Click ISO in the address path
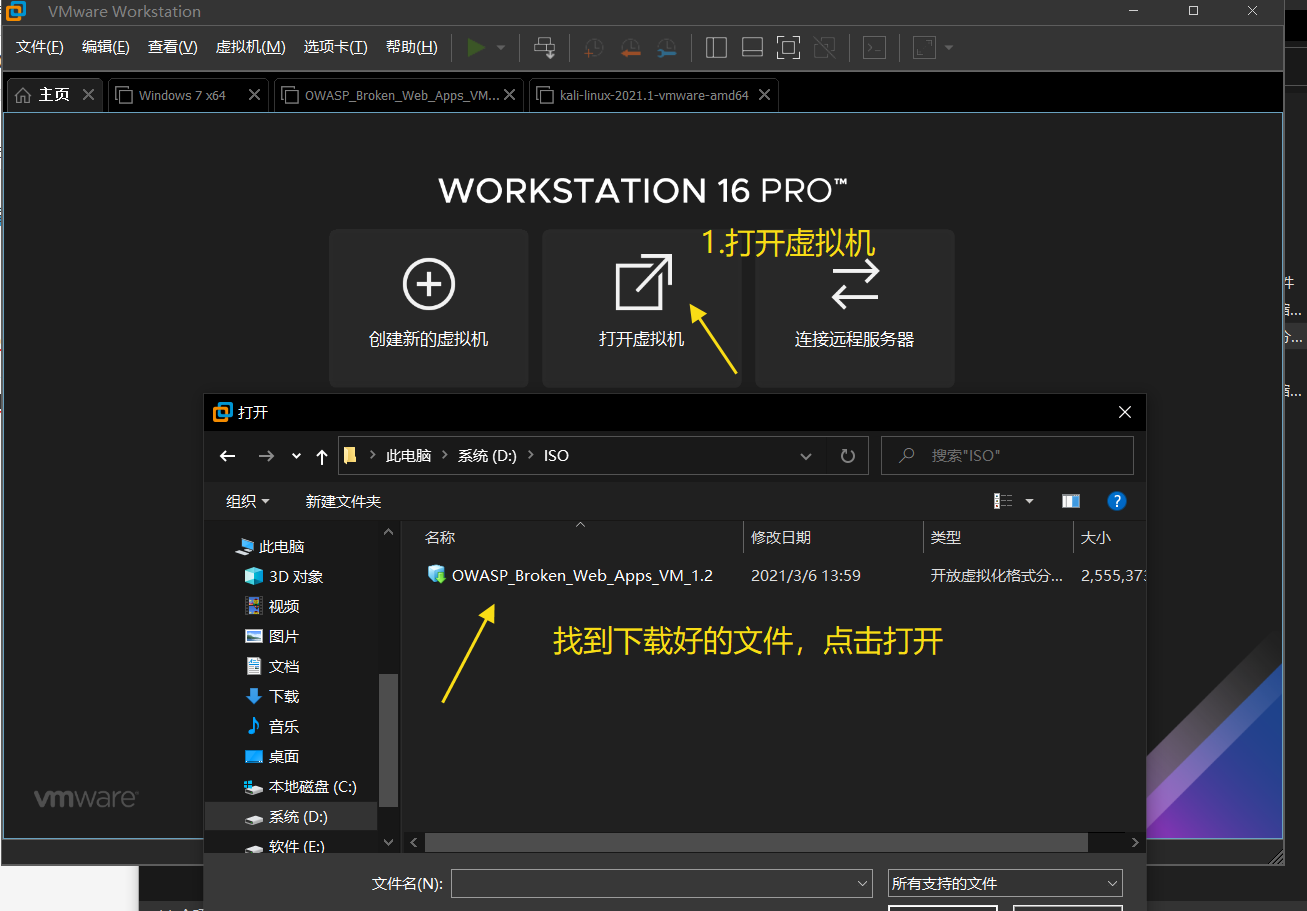Viewport: 1307px width, 911px height. click(x=556, y=456)
